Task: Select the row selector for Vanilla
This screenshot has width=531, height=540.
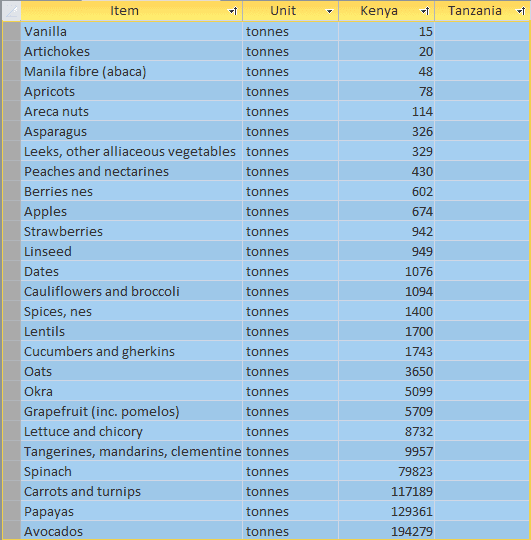Action: [x=11, y=31]
